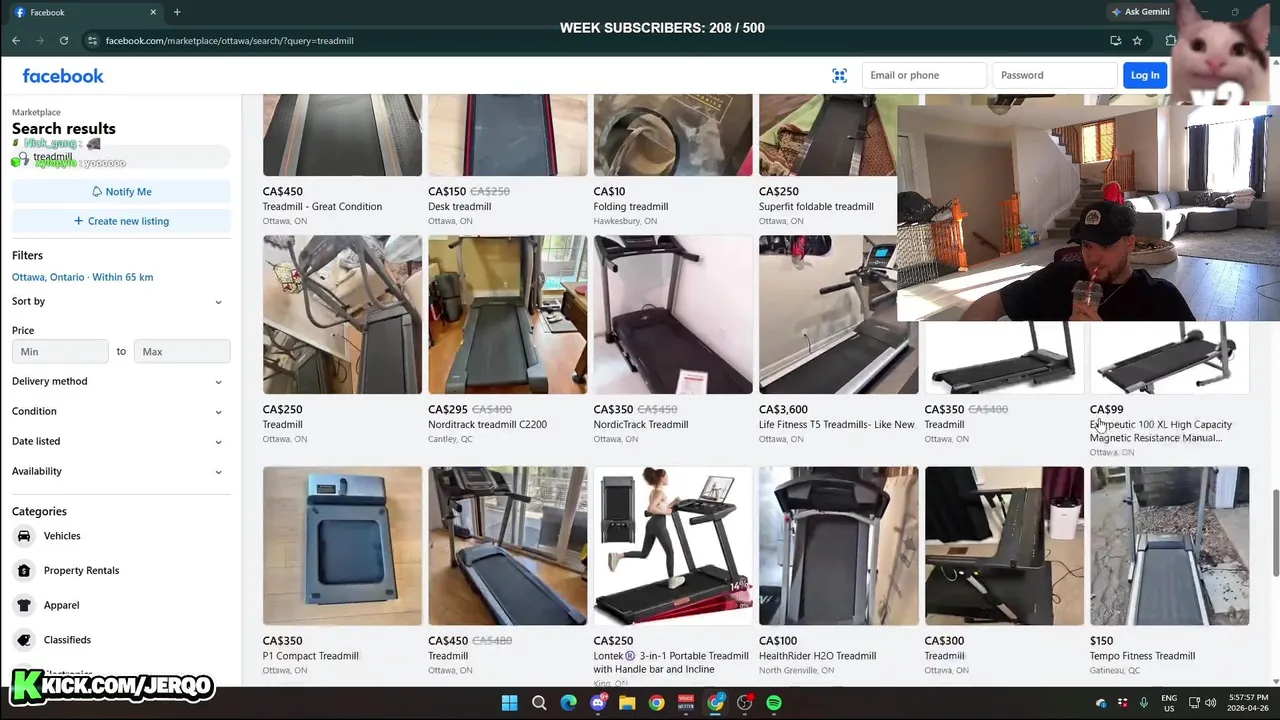Launch Microsoft Edge from taskbar

coord(568,703)
